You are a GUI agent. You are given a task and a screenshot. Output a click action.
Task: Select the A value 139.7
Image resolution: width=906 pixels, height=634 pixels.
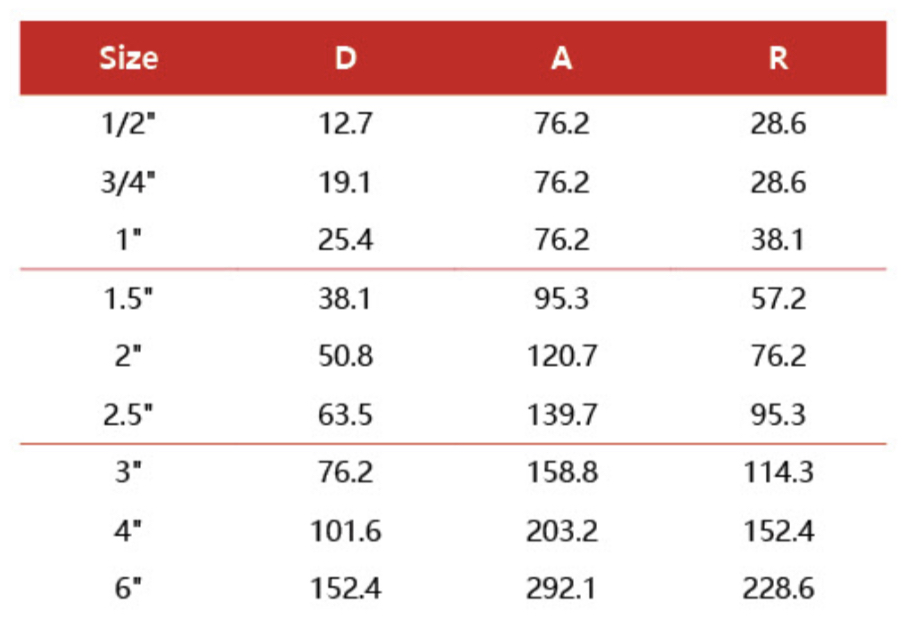pyautogui.click(x=562, y=414)
